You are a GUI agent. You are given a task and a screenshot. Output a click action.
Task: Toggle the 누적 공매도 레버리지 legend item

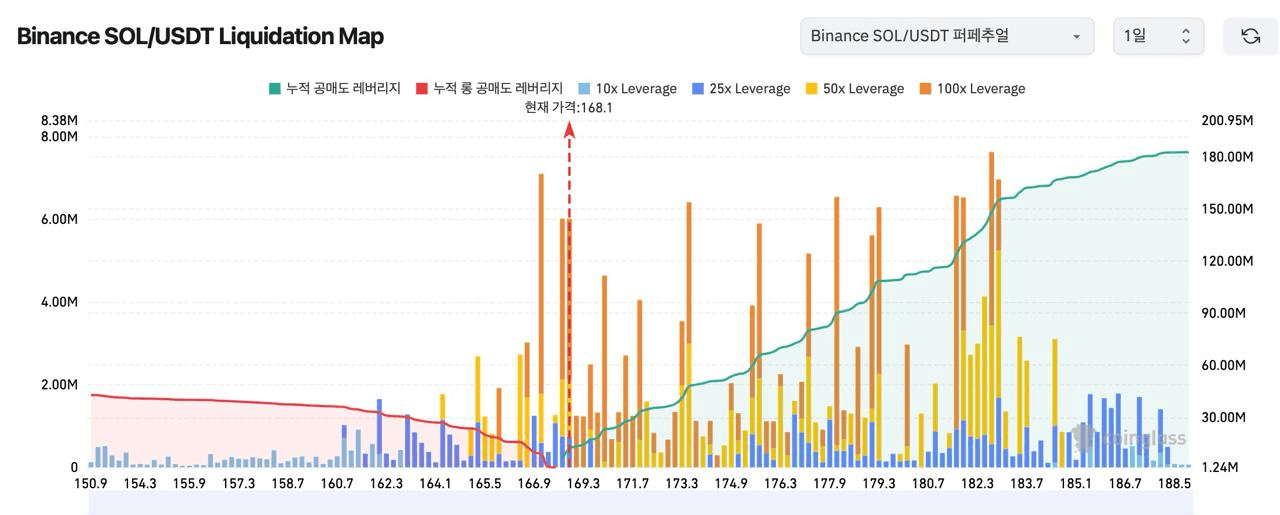335,88
